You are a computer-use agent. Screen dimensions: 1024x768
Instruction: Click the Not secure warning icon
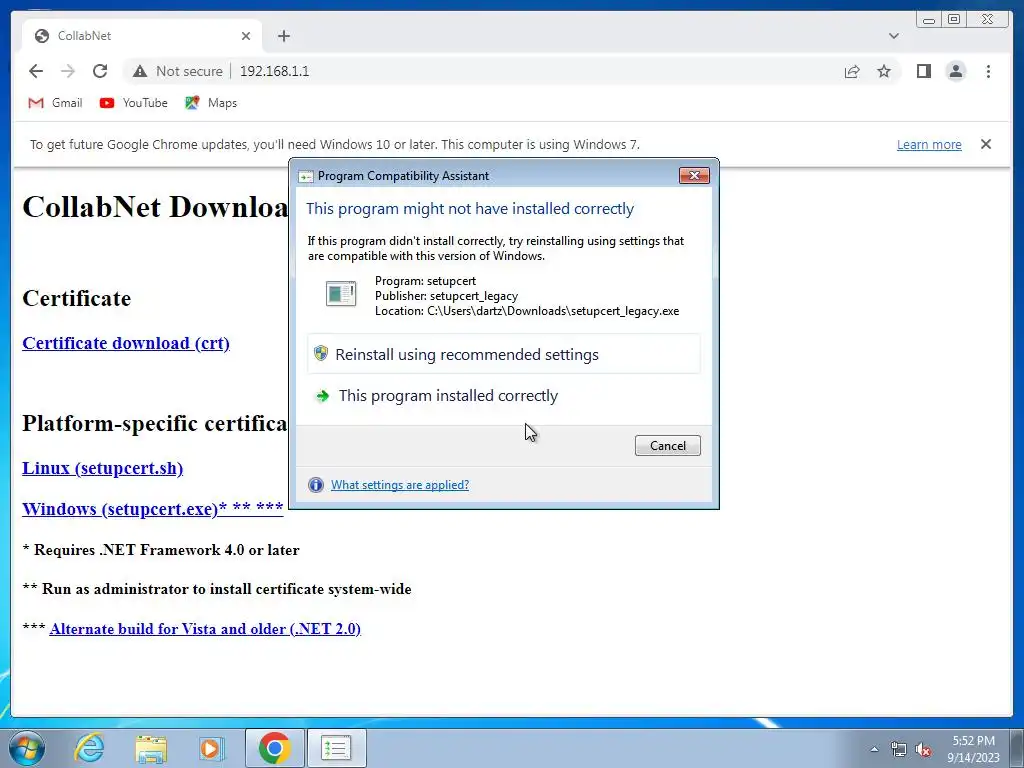tap(140, 71)
